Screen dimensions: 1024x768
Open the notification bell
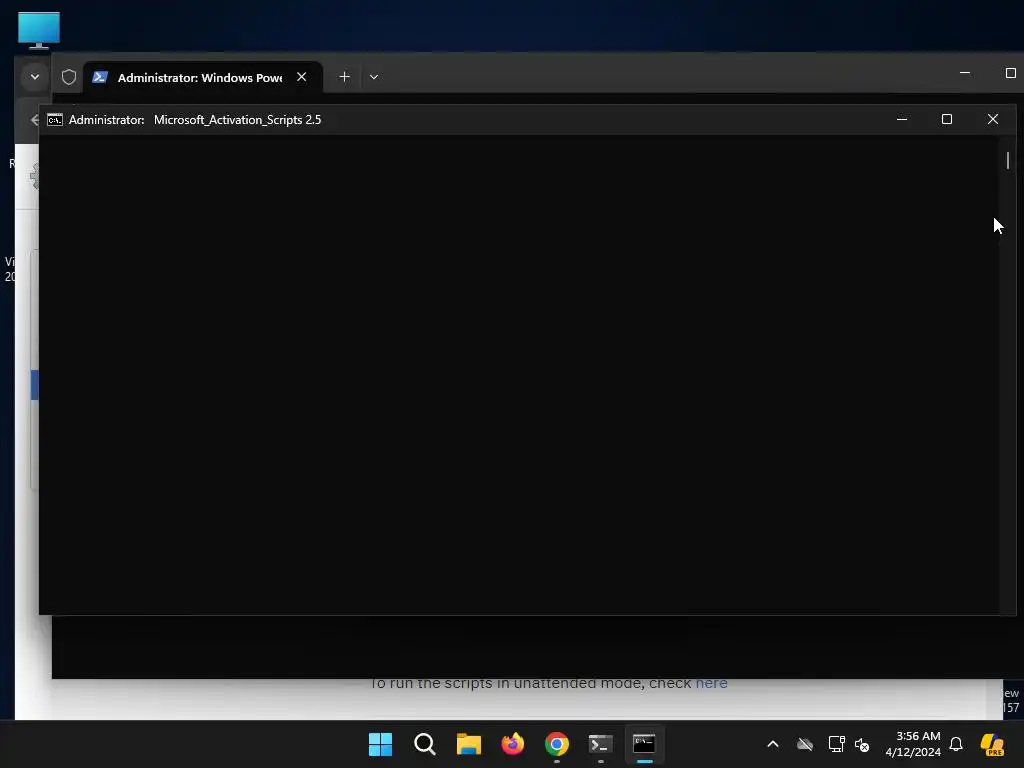coord(956,744)
